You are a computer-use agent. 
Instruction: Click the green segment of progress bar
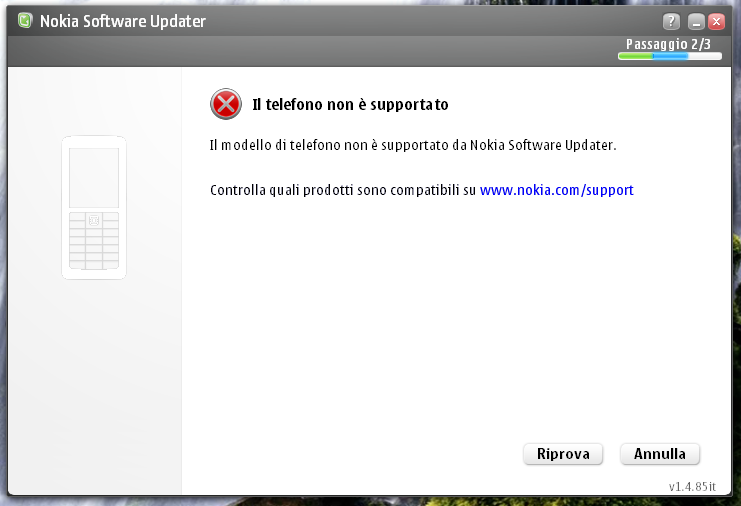[x=635, y=57]
